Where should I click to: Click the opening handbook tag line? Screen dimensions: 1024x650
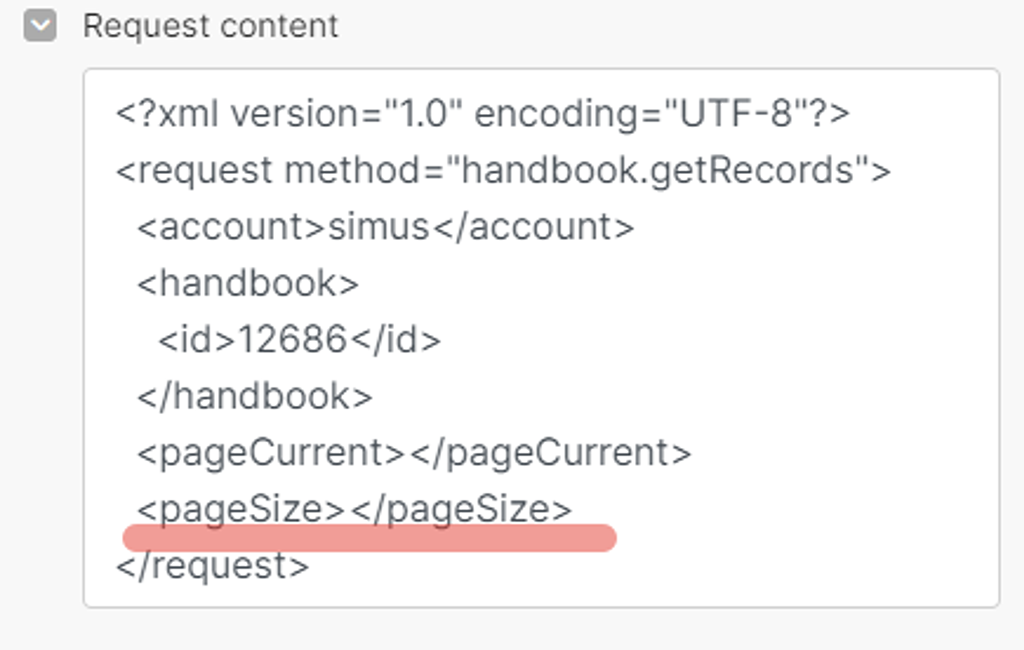pyautogui.click(x=248, y=284)
